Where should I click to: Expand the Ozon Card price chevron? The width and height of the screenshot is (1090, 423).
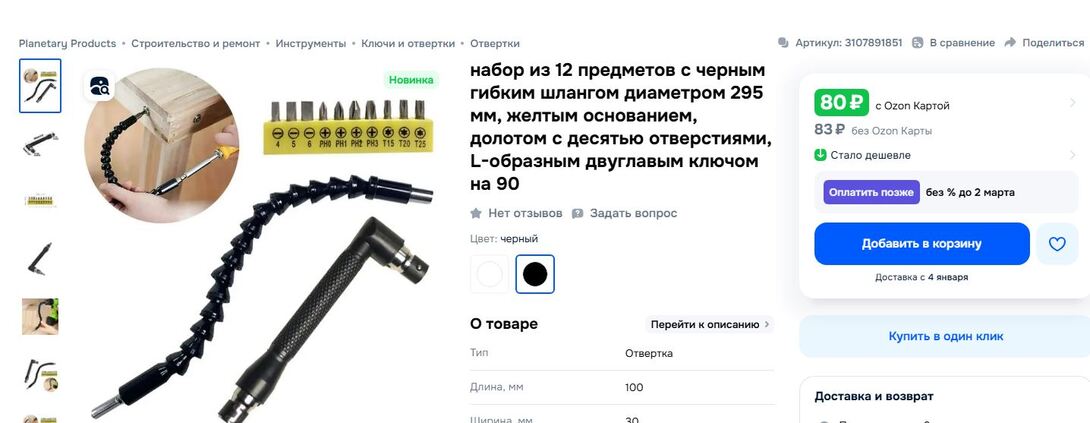pos(1073,104)
